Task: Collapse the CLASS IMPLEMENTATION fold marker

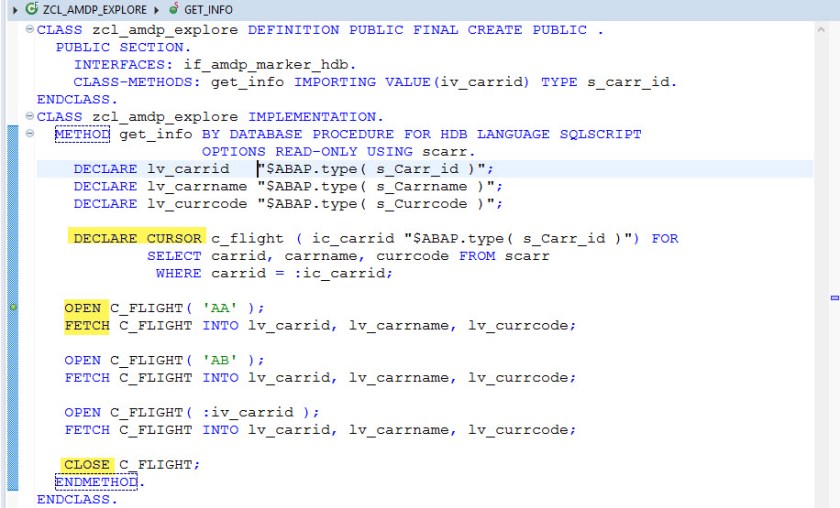Action: click(30, 116)
